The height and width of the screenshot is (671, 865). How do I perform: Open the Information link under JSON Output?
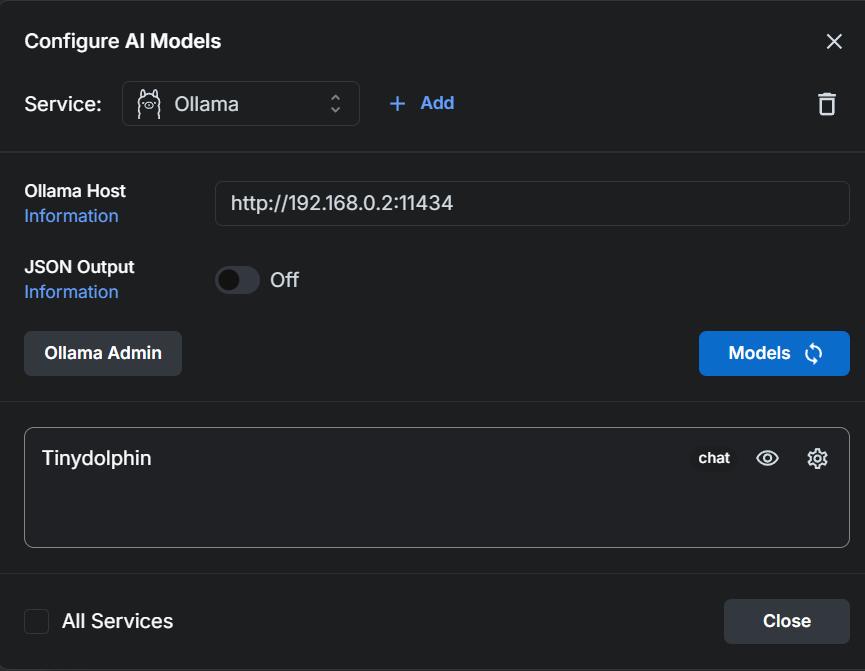tap(71, 292)
